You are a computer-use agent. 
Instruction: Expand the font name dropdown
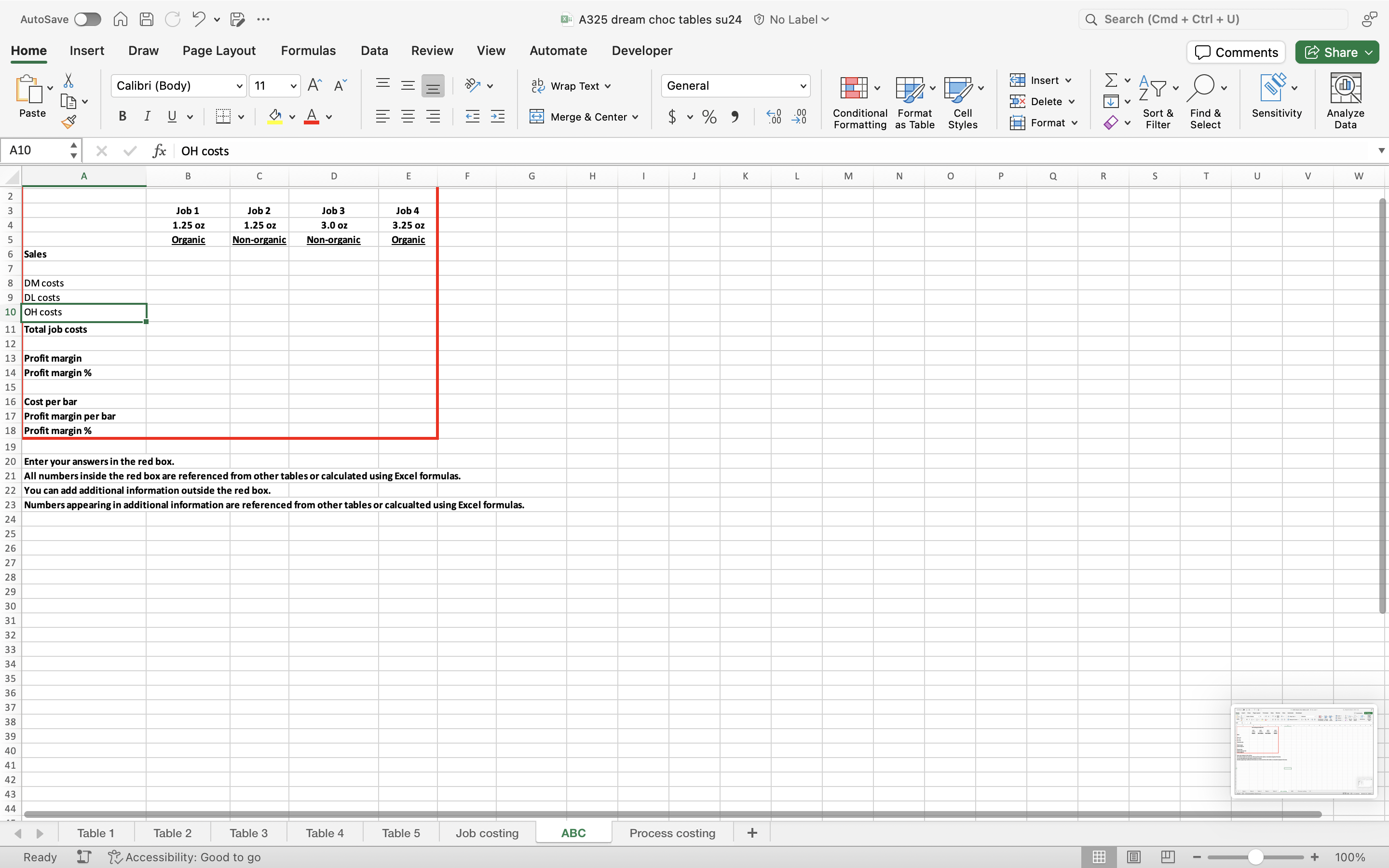239,86
